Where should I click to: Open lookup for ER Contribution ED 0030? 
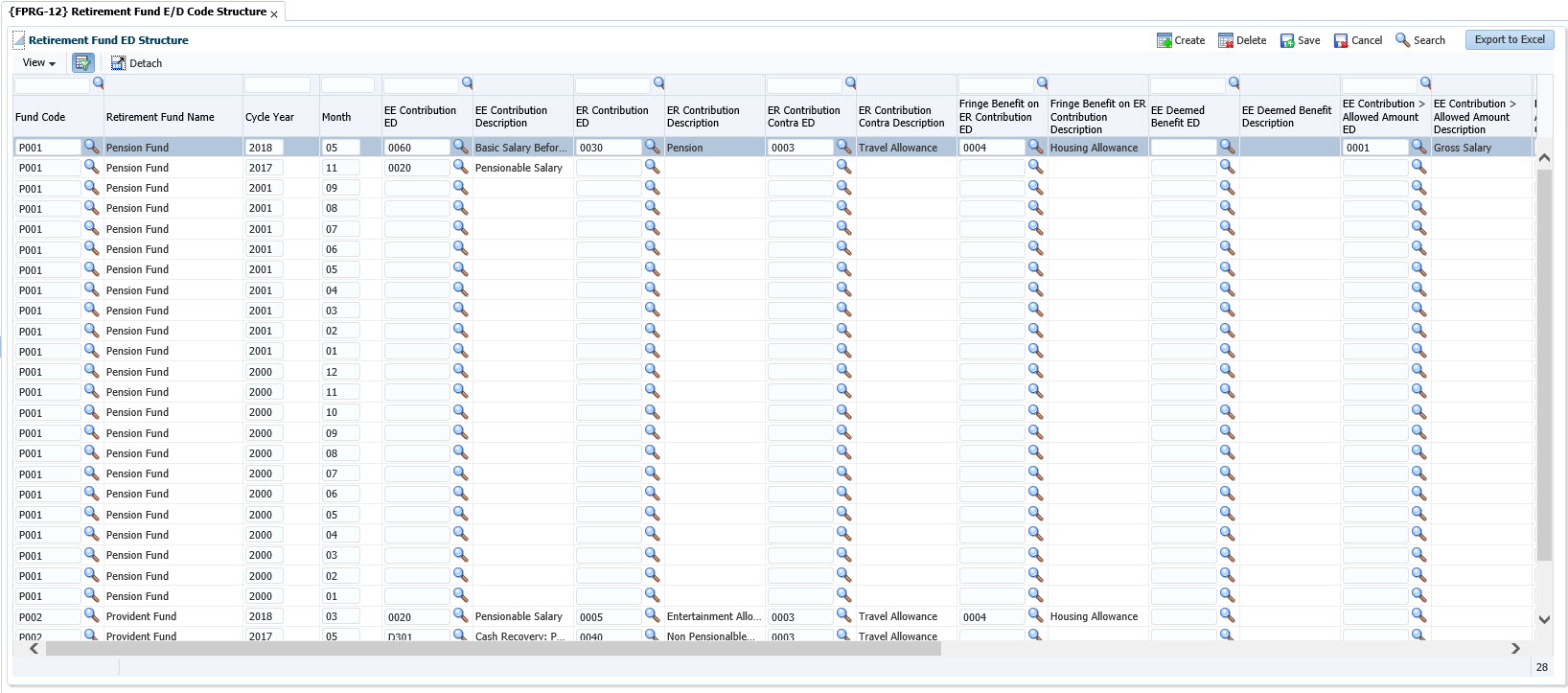[652, 147]
